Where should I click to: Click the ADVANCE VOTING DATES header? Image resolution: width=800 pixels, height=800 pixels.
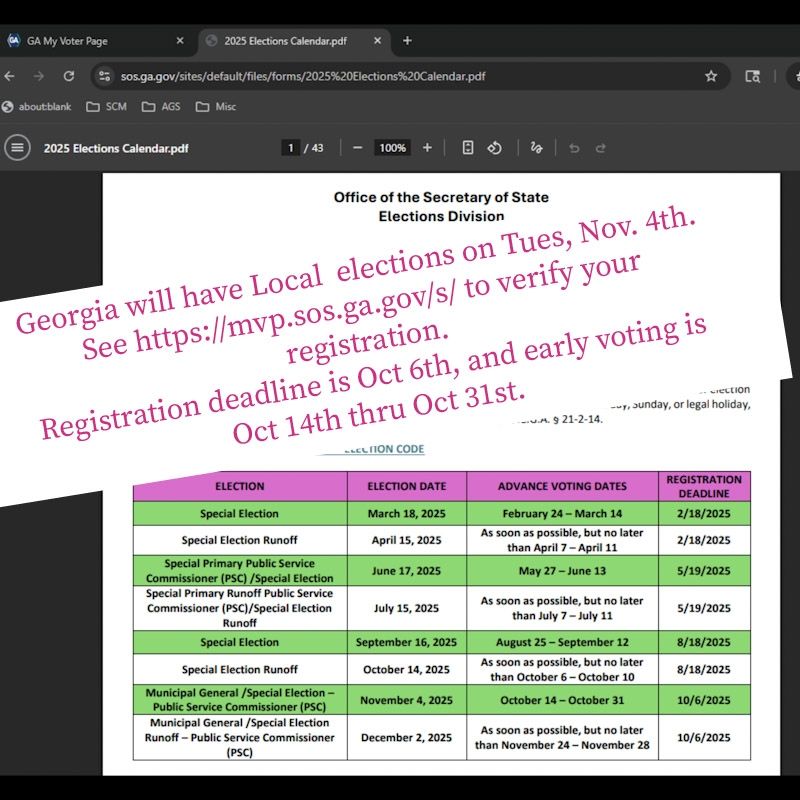click(x=562, y=486)
